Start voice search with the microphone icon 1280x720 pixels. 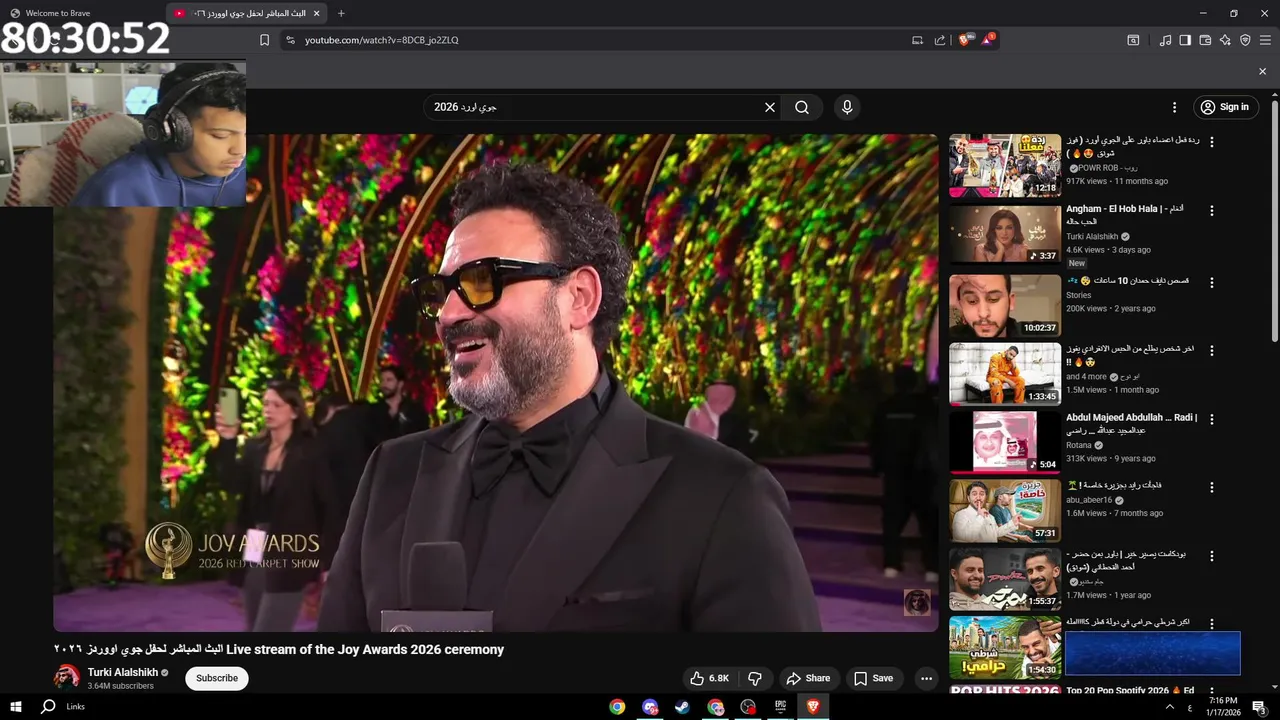click(847, 107)
